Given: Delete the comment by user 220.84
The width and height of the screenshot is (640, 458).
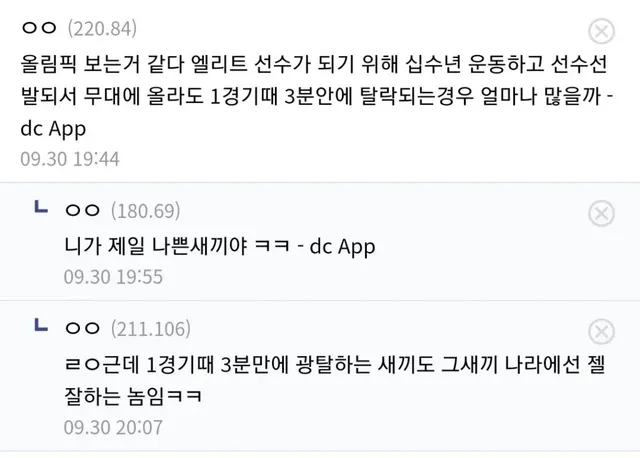Looking at the screenshot, I should pos(601,31).
